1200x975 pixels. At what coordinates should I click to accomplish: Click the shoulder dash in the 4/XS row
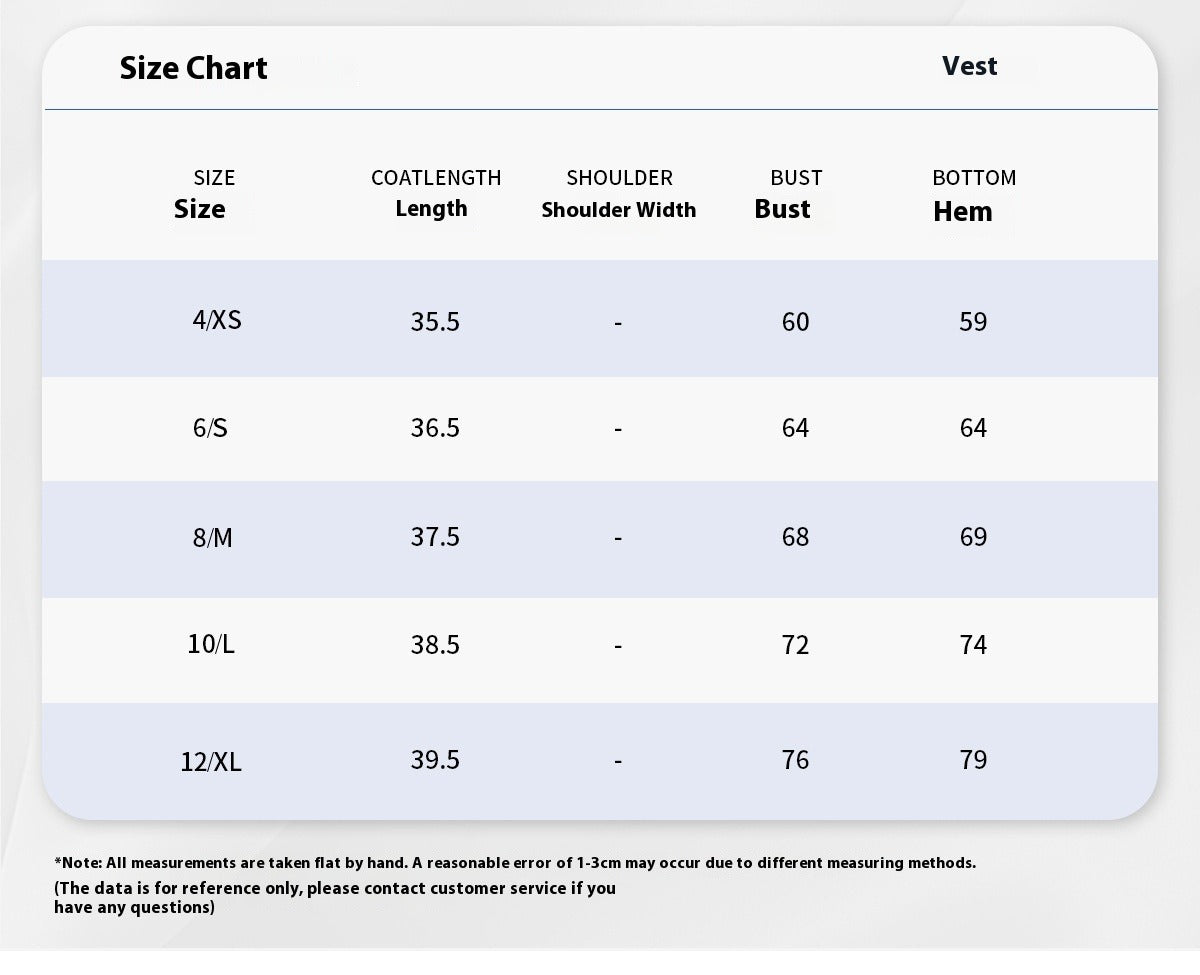pos(618,323)
